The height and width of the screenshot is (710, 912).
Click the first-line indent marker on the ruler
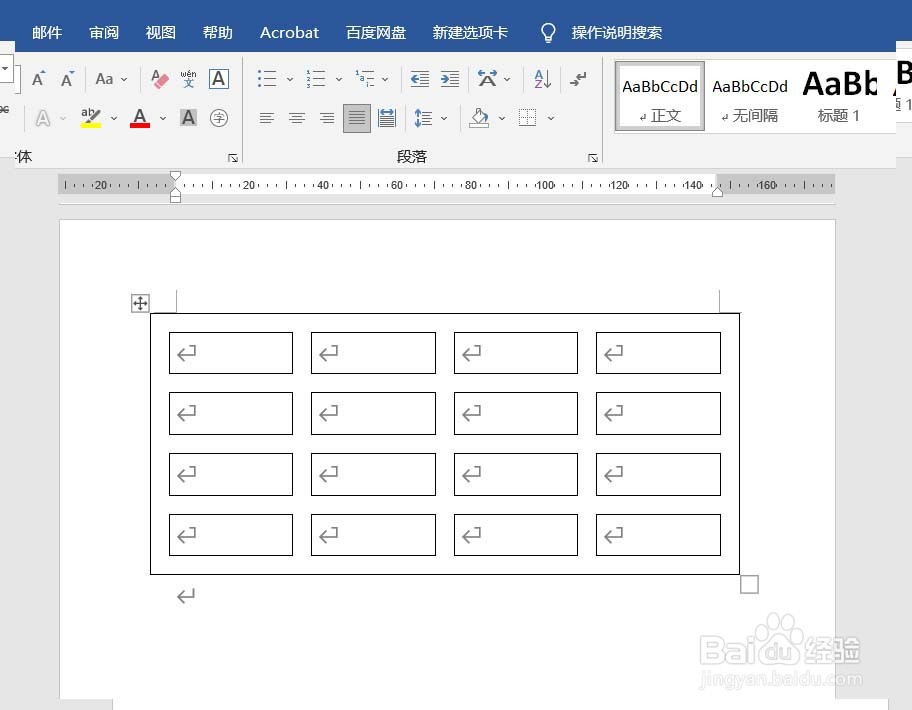pos(175,176)
